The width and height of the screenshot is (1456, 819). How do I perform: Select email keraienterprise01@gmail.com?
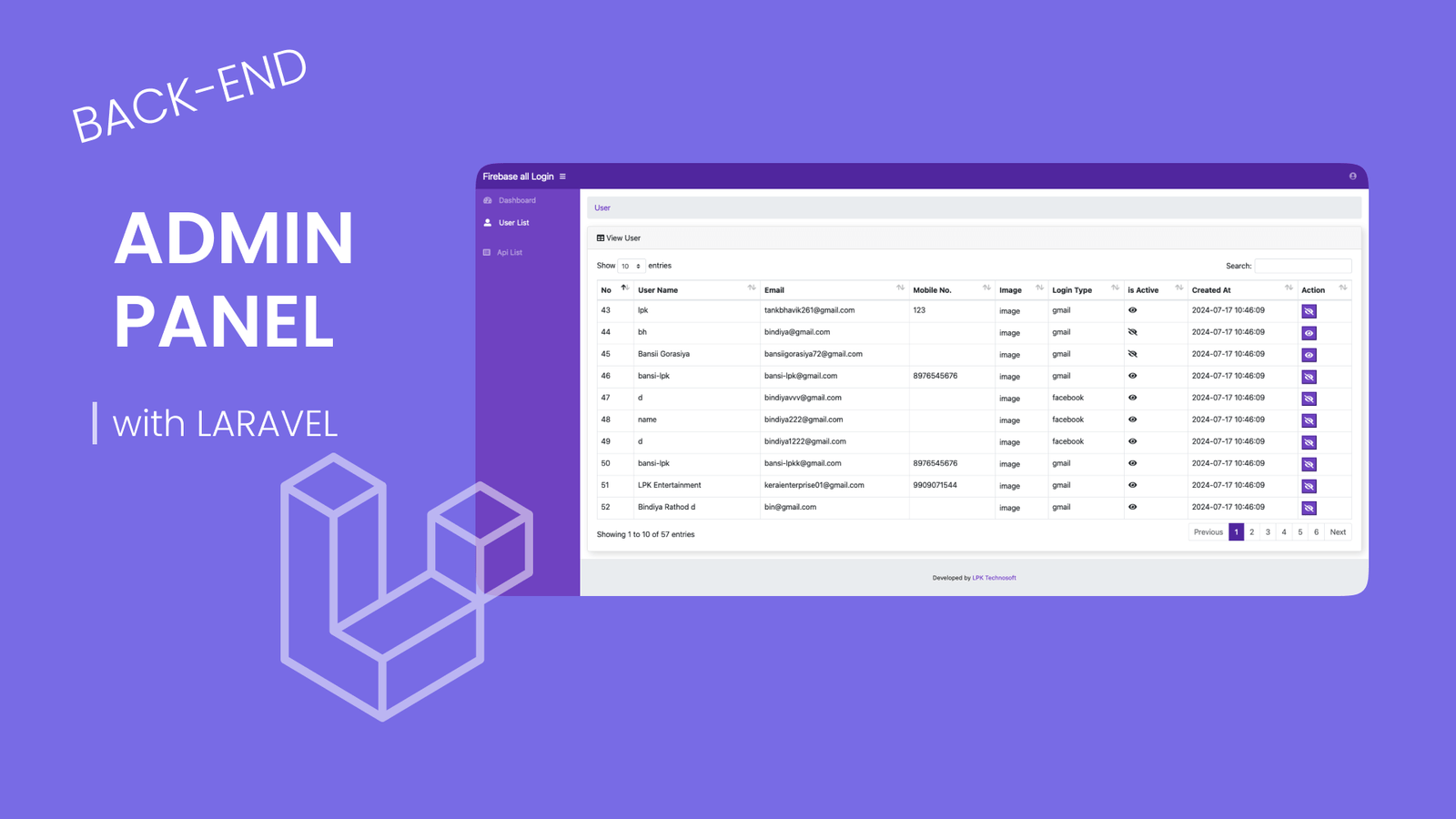pos(814,485)
